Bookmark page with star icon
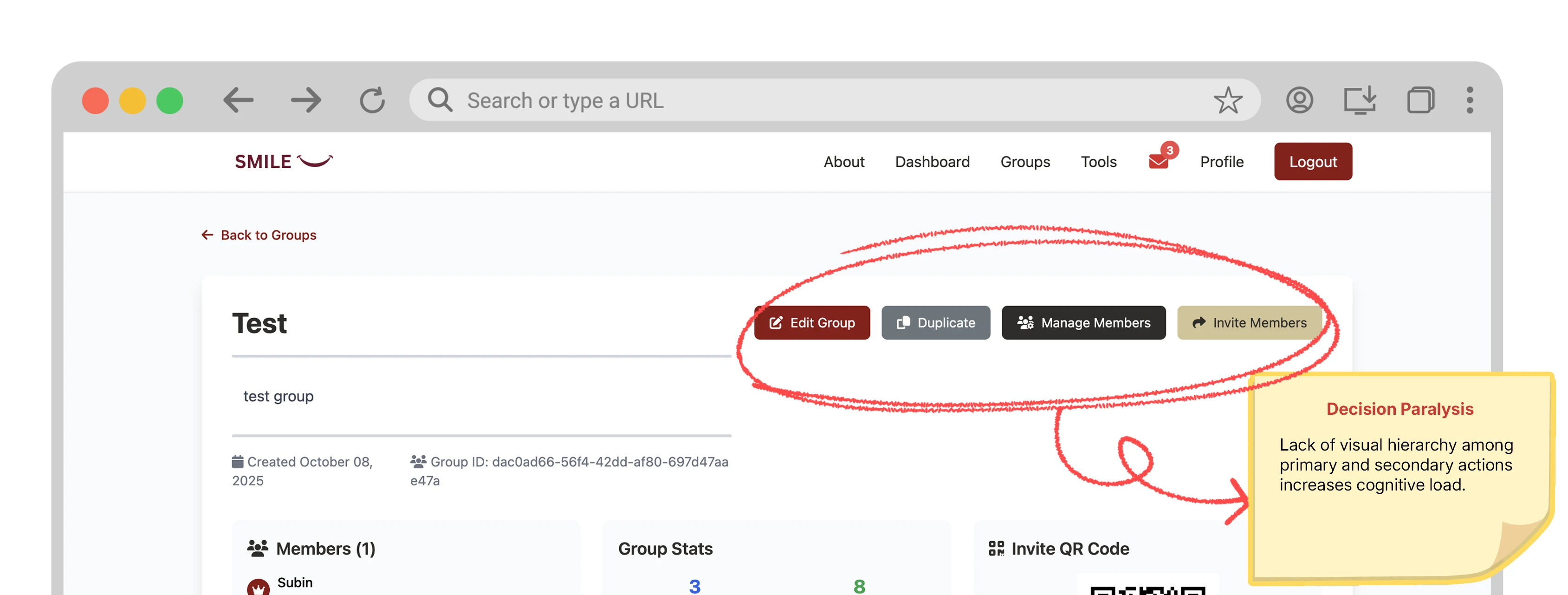1568x595 pixels. 1227,100
